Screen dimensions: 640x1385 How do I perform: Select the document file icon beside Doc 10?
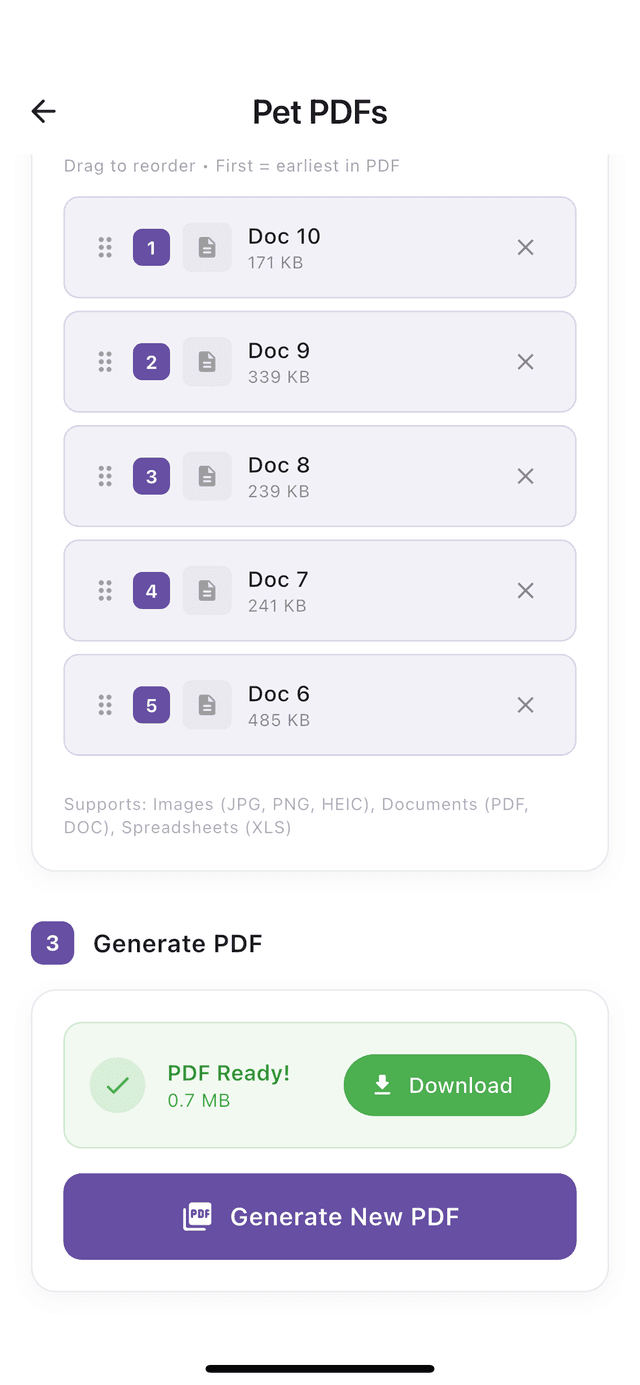206,247
